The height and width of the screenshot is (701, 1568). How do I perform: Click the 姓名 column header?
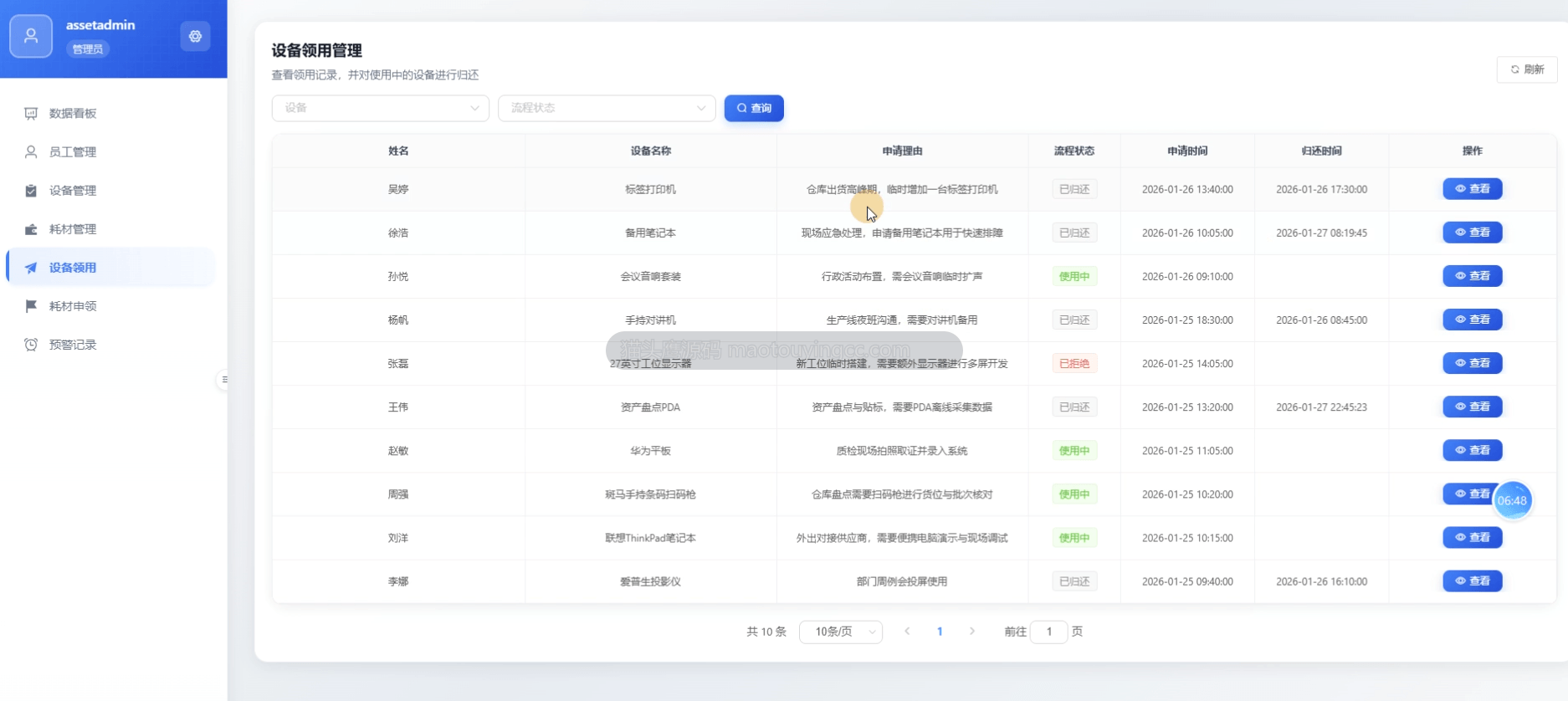[398, 151]
